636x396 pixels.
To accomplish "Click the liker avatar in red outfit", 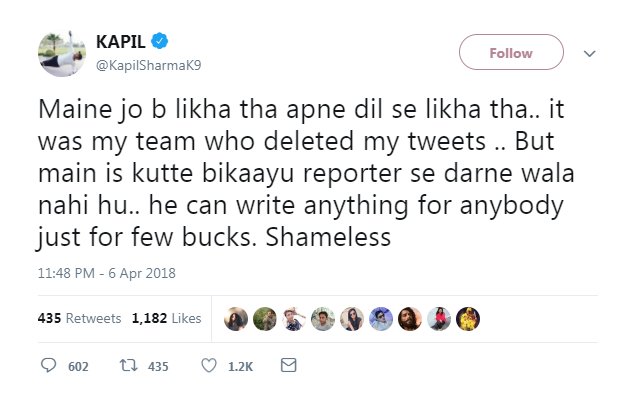I will click(439, 319).
